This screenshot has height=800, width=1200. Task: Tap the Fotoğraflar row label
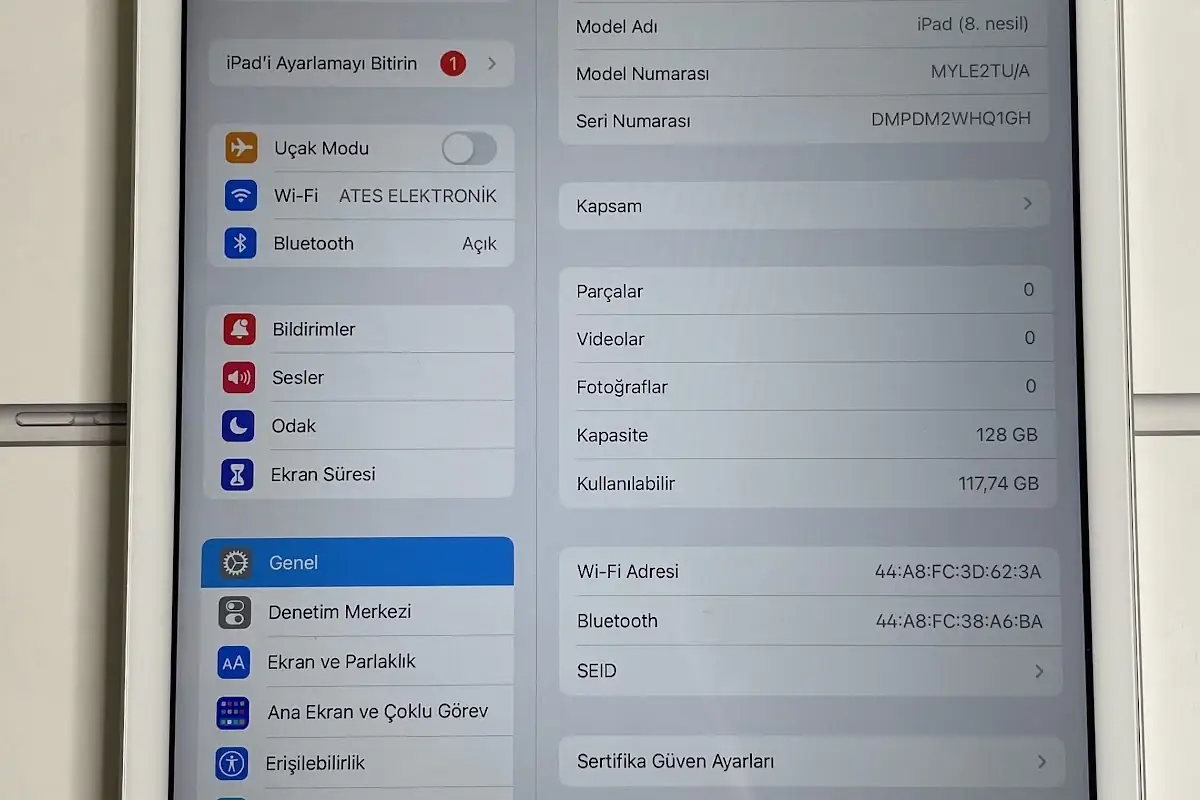point(622,387)
